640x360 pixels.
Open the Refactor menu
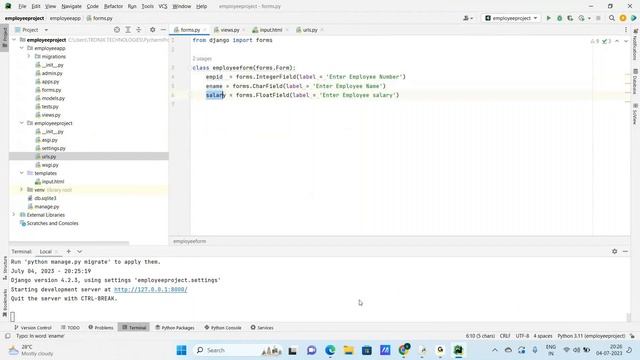(x=113, y=6)
